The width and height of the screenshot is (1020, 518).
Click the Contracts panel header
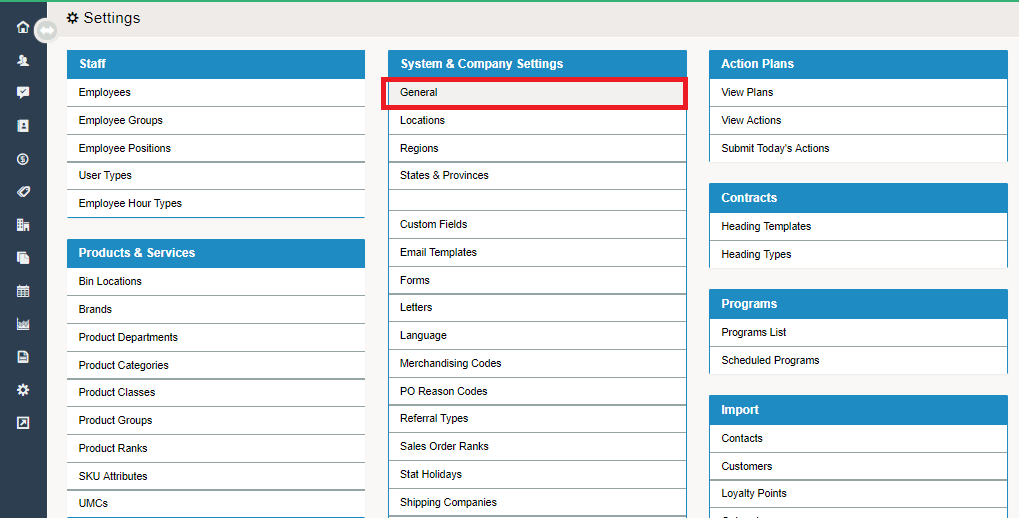click(858, 198)
